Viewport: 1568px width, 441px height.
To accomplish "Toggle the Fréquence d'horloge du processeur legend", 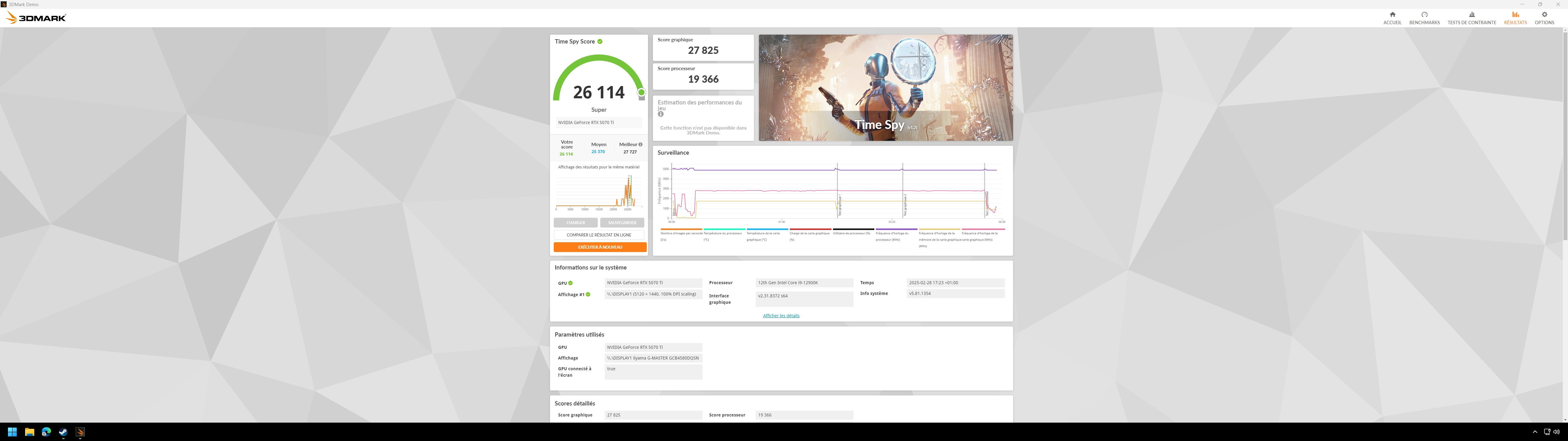I will pyautogui.click(x=896, y=235).
